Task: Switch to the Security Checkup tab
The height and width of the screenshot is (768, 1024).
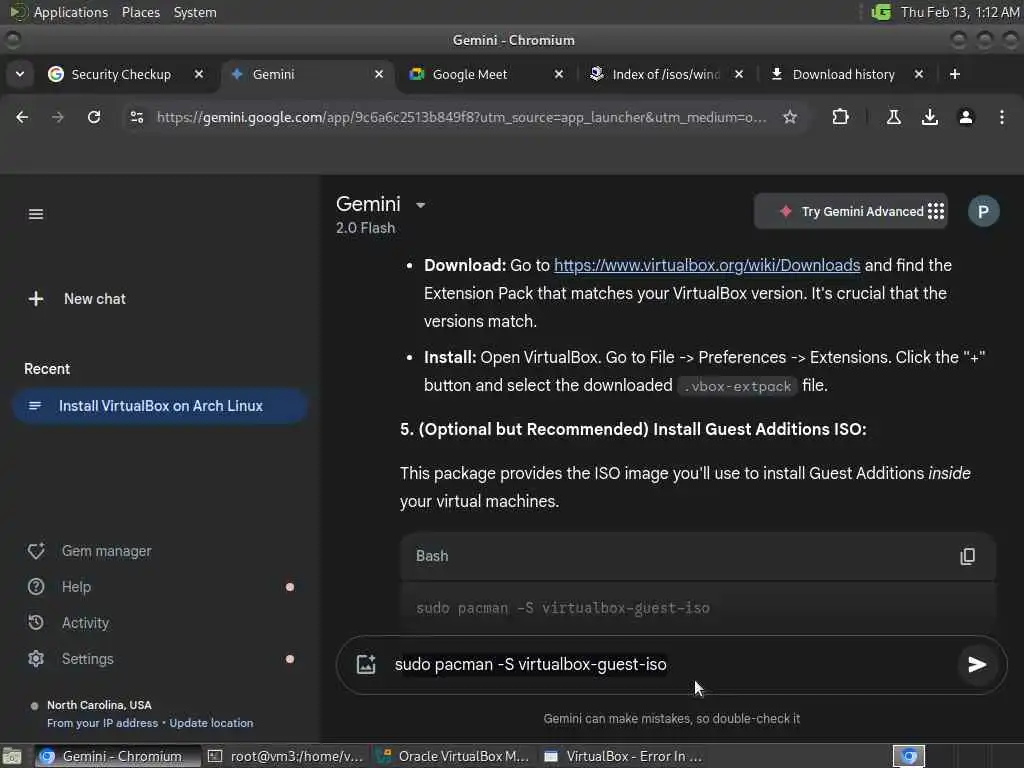Action: (120, 74)
